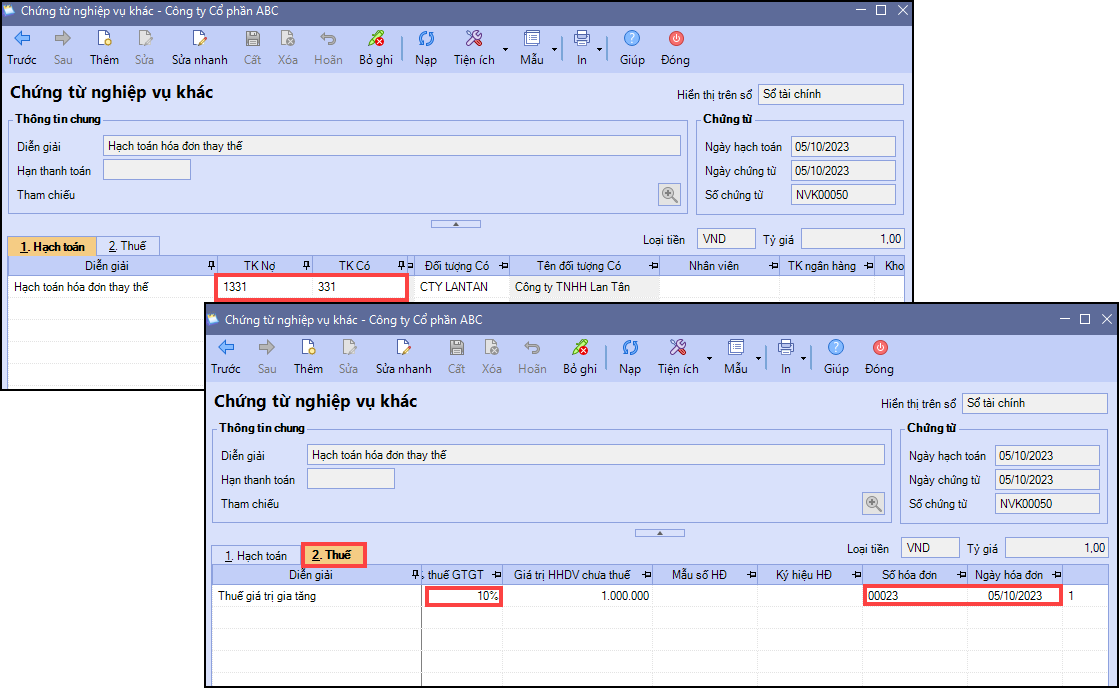Open Tiện ích tools icon in the back window

474,39
